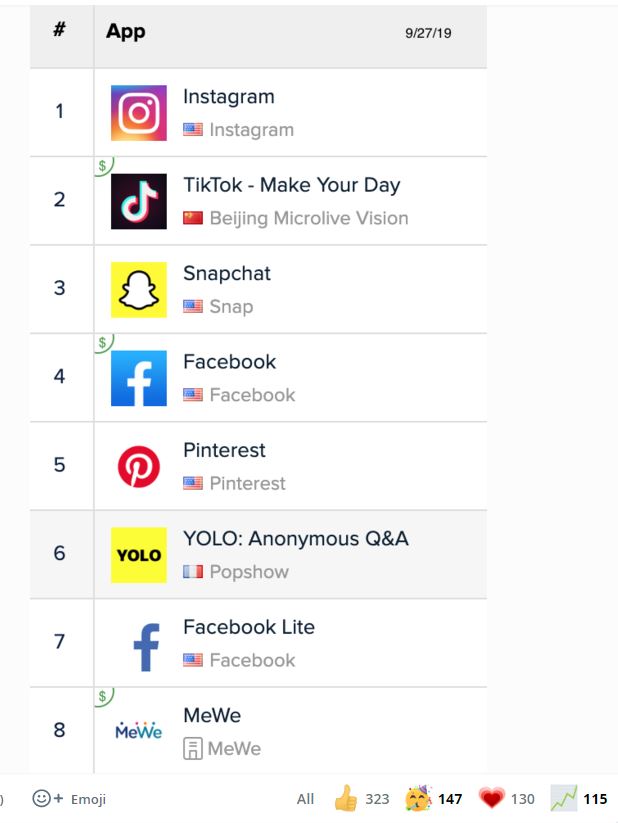Click the Popshow publisher name
Image resolution: width=618 pixels, height=823 pixels.
click(x=249, y=572)
